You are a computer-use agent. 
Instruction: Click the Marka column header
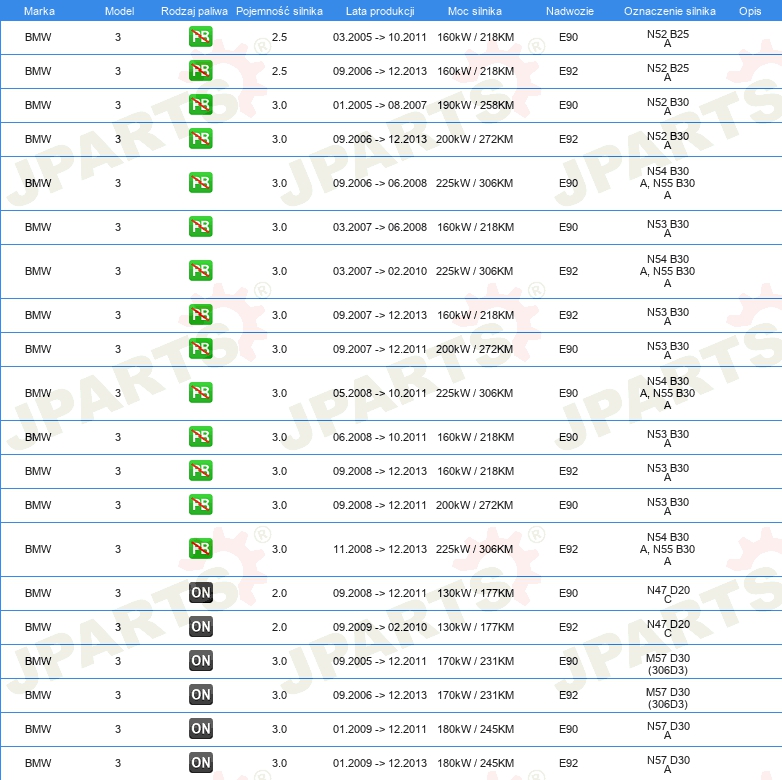(x=38, y=10)
